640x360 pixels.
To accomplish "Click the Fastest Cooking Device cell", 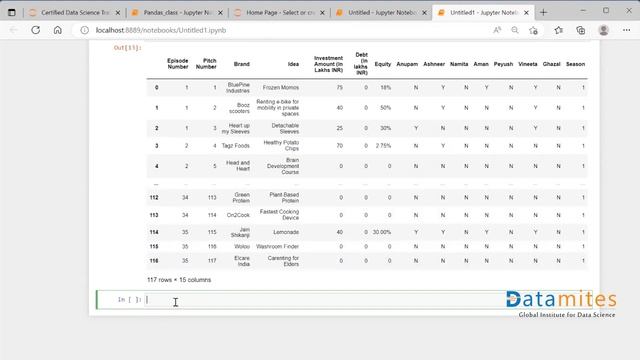I will 279,215.
